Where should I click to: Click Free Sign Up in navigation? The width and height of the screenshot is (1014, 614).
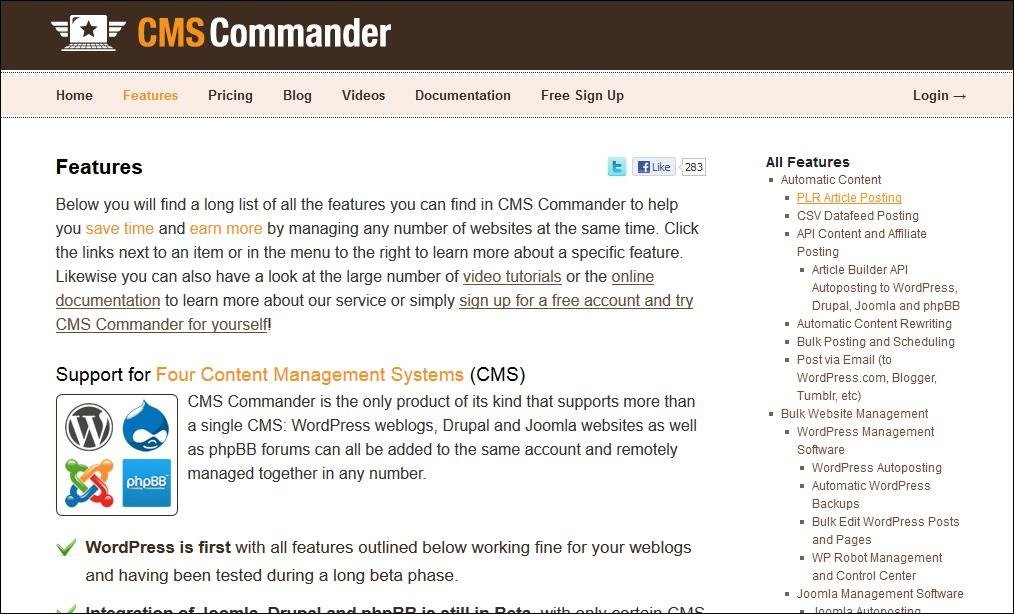[x=583, y=95]
